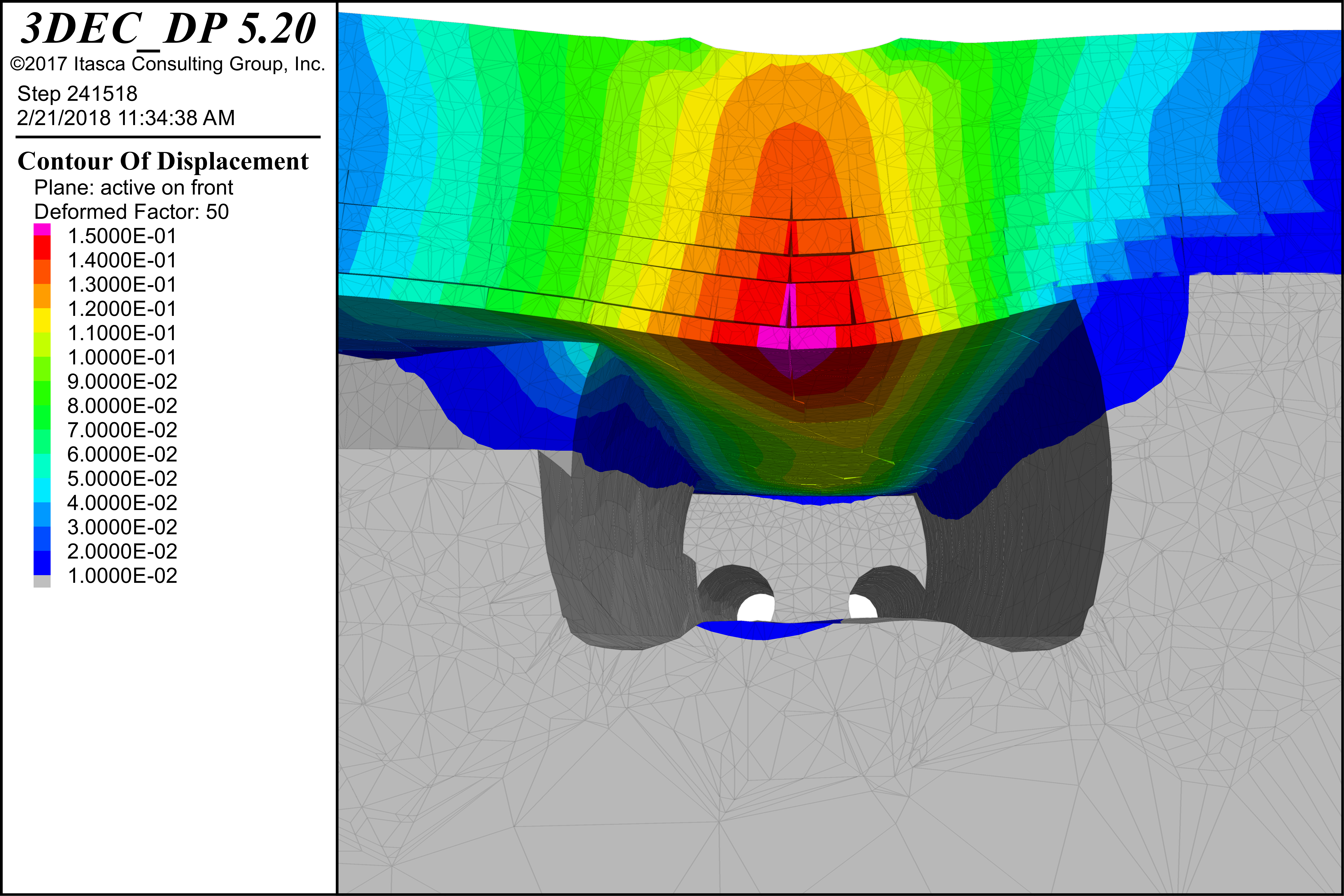Image resolution: width=1344 pixels, height=896 pixels.
Task: Click the '7.0000E-02' legend value
Action: 122,430
